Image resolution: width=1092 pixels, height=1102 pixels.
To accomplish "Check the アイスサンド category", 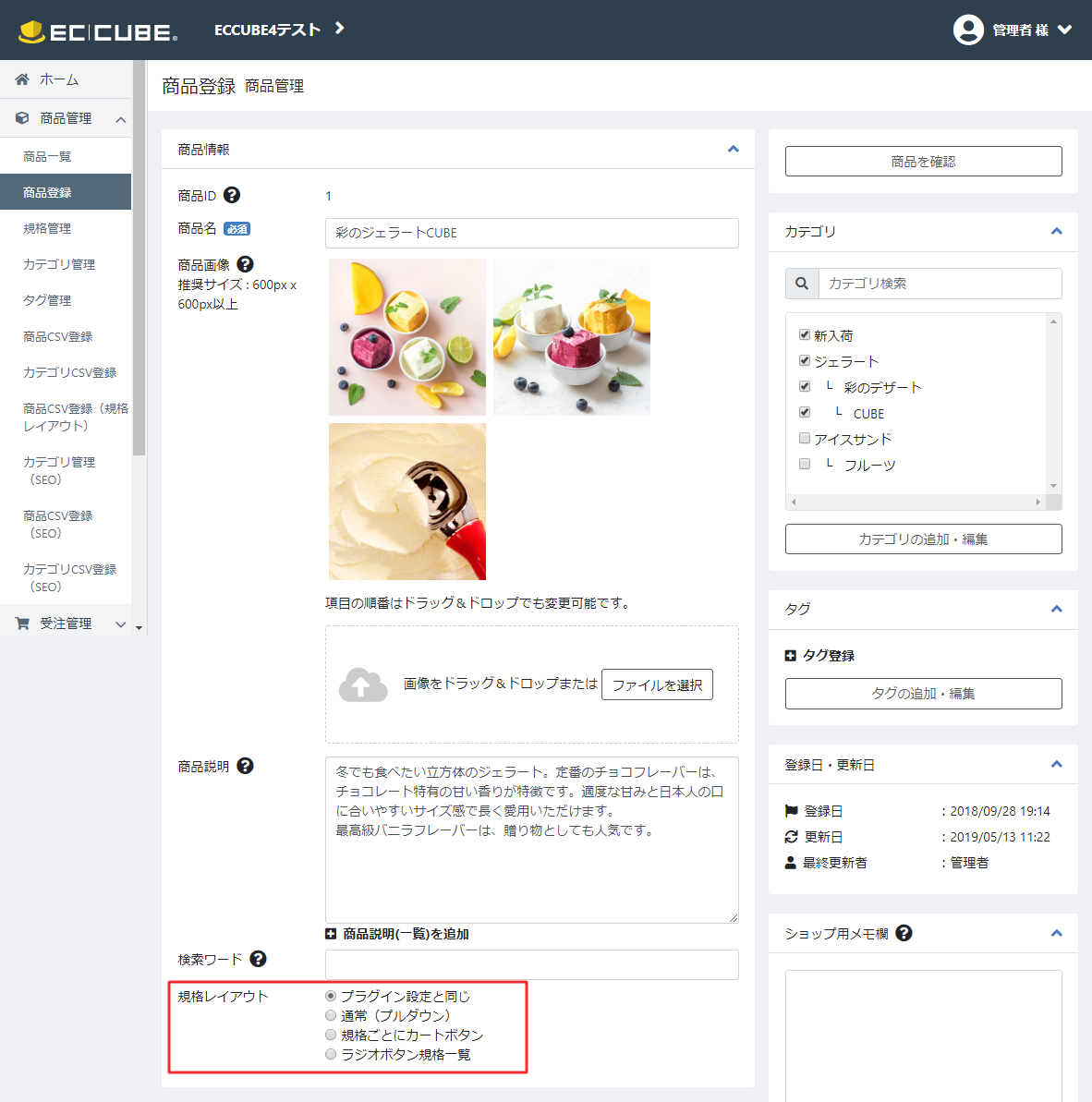I will 805,439.
